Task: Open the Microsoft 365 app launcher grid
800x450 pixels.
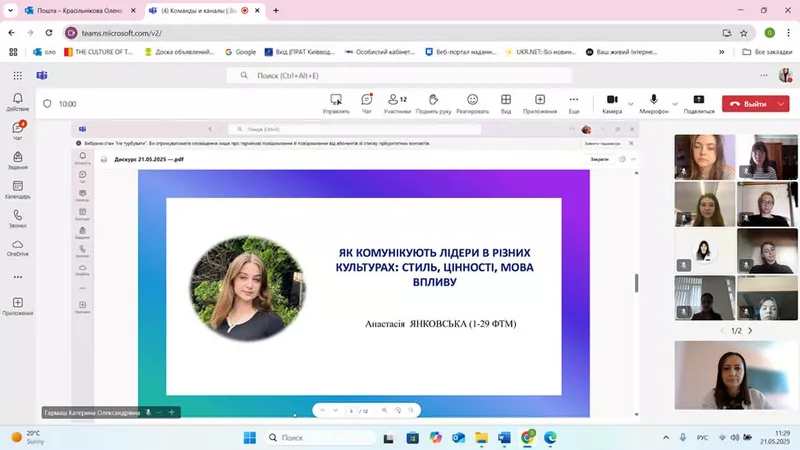Action: click(17, 76)
